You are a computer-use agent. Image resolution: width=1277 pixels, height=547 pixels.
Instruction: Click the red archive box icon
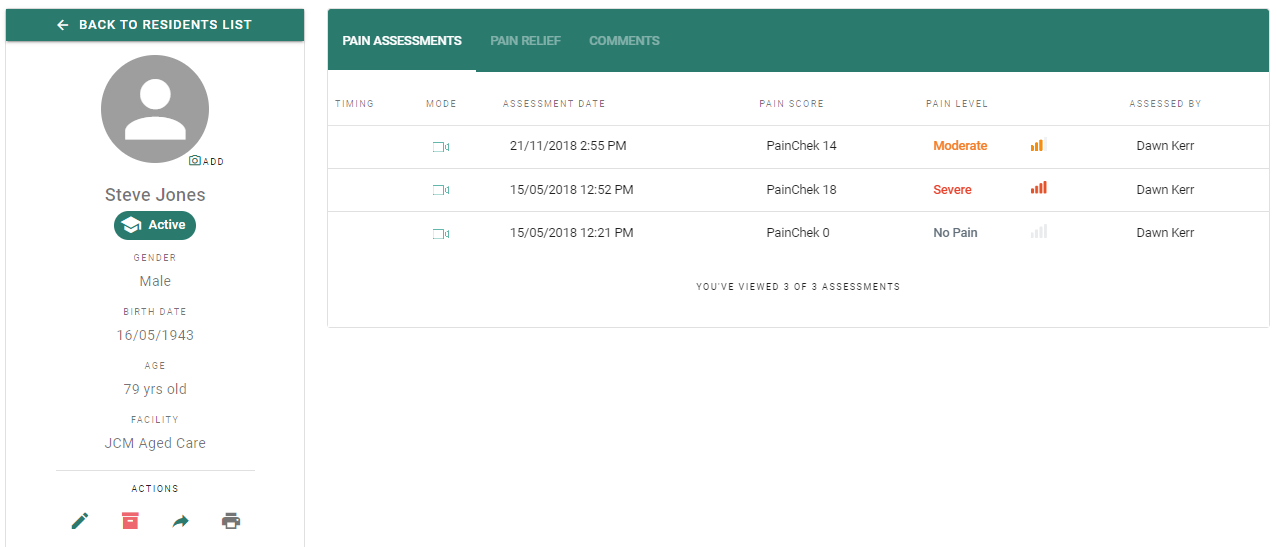(x=130, y=521)
